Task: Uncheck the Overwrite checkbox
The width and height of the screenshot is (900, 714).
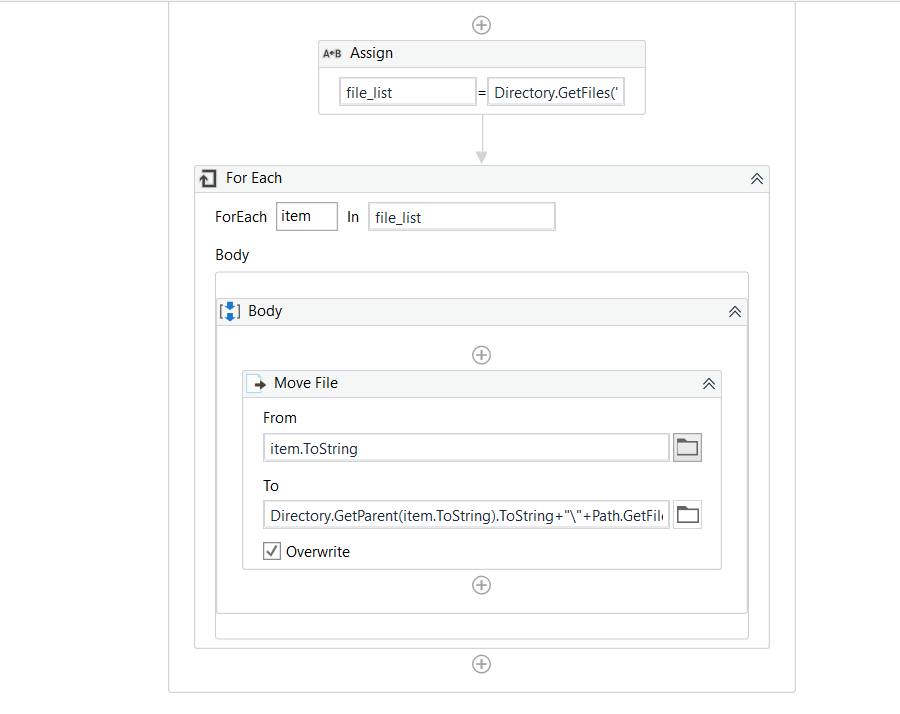Action: pyautogui.click(x=272, y=551)
